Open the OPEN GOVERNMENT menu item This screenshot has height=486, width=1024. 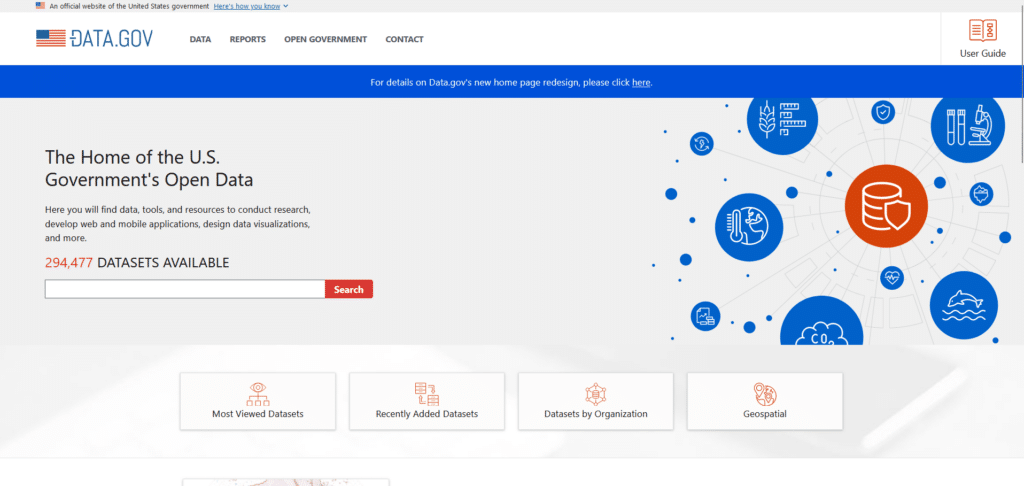325,39
